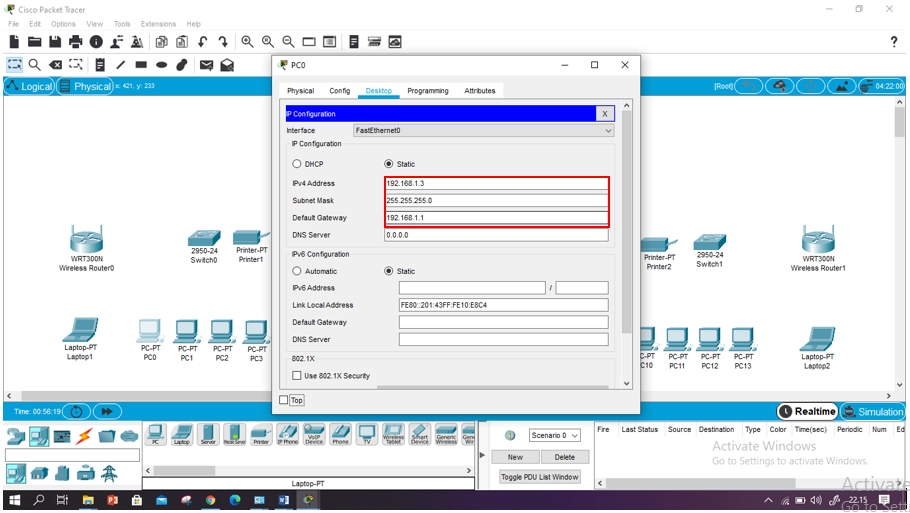Screen dimensions: 910x513
Task: Select the Static IPv6 radio button
Action: click(x=388, y=271)
